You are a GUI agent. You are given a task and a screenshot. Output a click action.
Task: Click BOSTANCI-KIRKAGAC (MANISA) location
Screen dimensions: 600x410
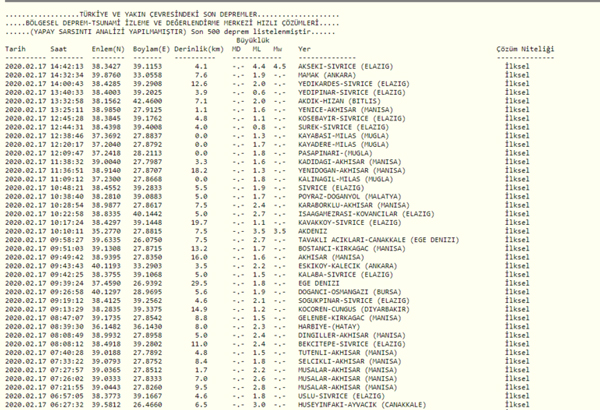[352, 249]
